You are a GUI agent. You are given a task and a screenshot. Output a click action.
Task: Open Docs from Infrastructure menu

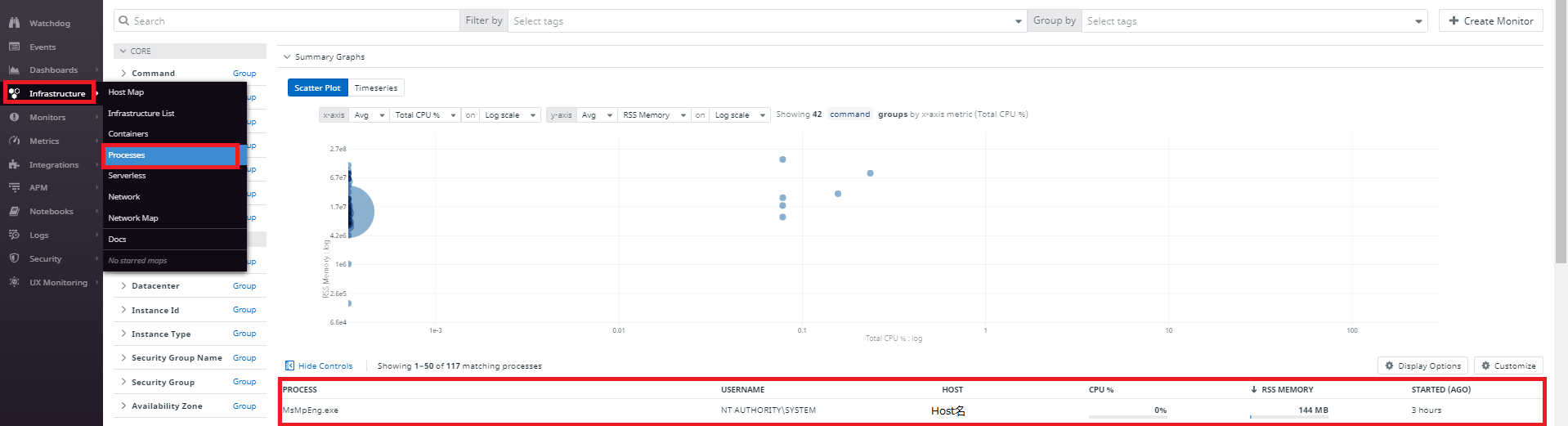(x=174, y=239)
